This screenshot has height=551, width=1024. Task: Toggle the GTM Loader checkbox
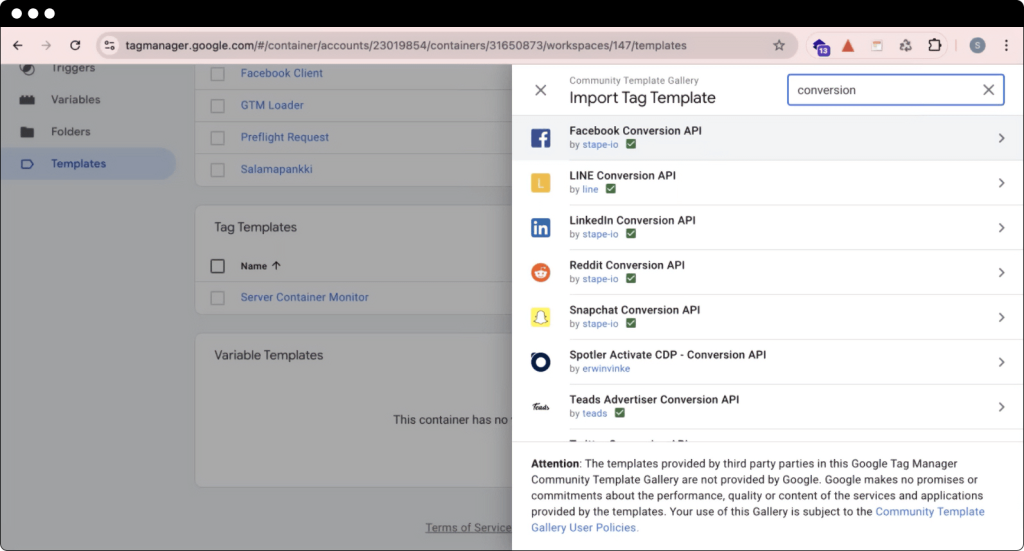(218, 105)
